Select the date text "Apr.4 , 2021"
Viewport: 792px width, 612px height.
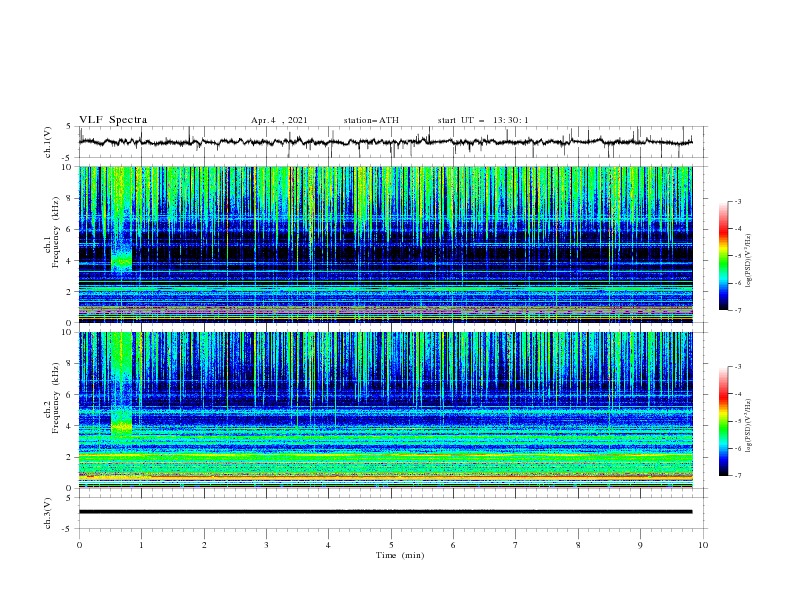click(x=279, y=120)
